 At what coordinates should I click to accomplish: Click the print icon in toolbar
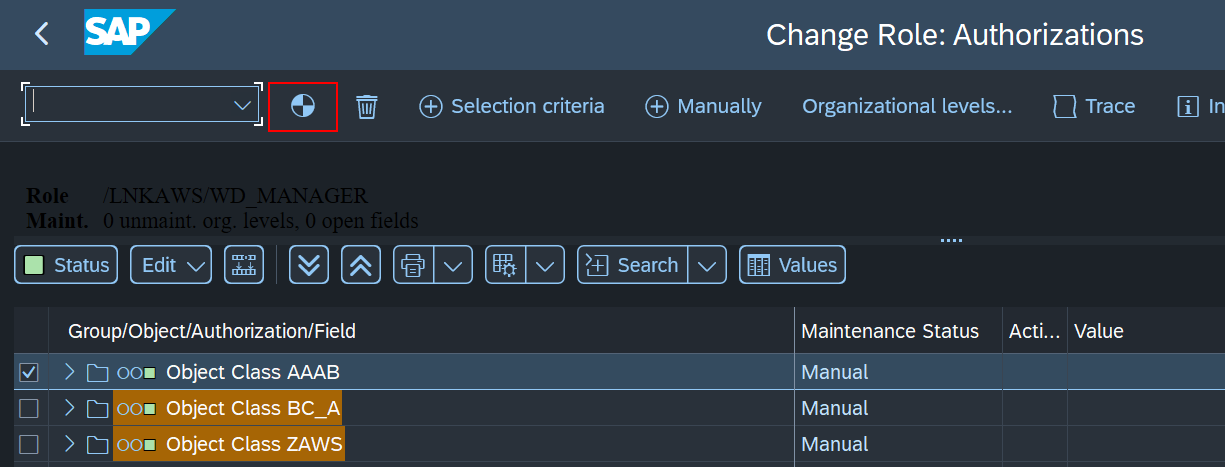tap(414, 265)
